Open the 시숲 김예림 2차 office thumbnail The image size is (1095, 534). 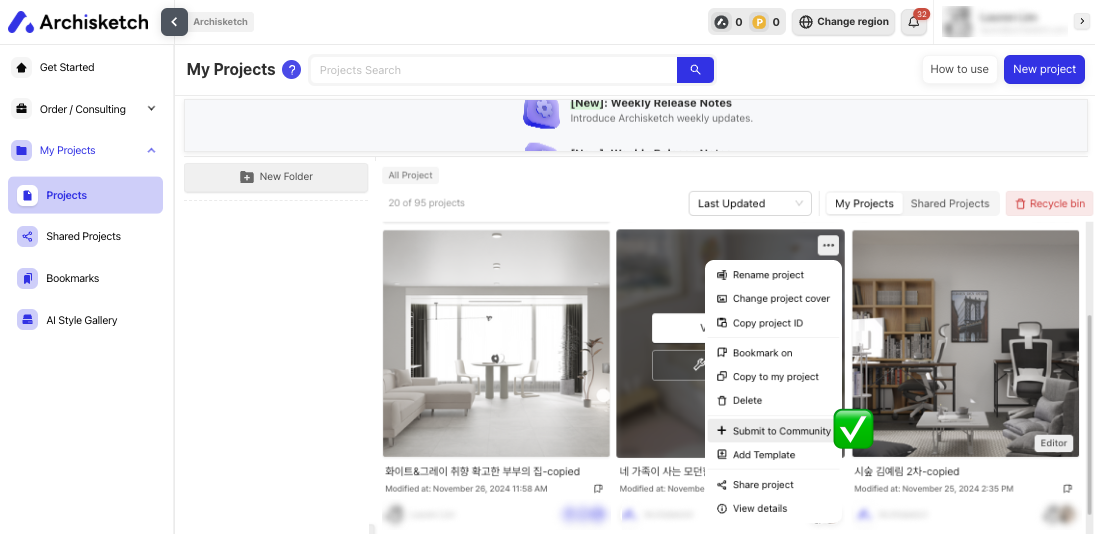[965, 343]
